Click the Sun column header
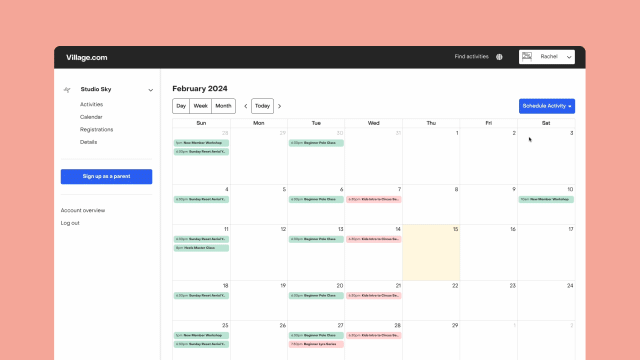640x360 pixels. tap(201, 123)
